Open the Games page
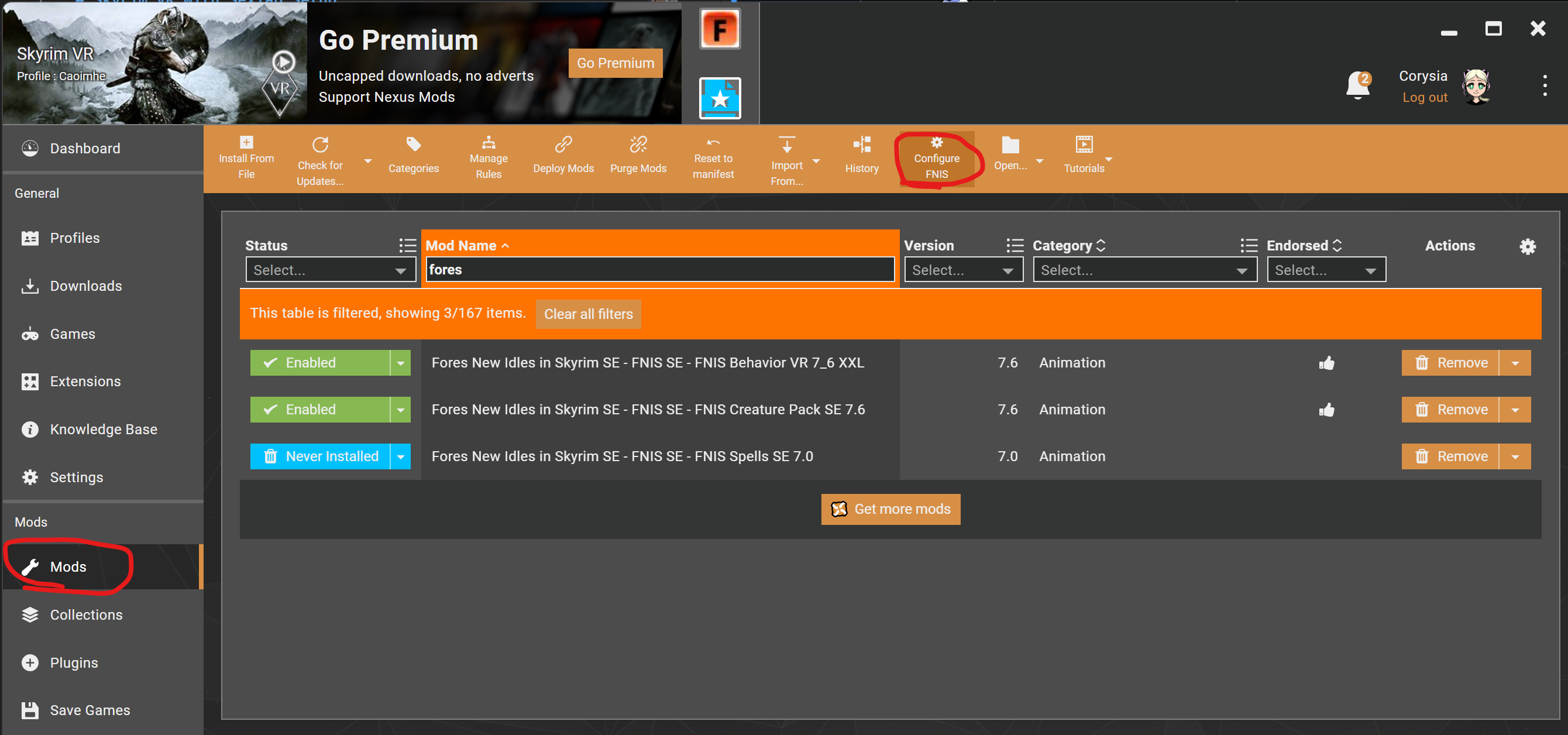 point(103,334)
